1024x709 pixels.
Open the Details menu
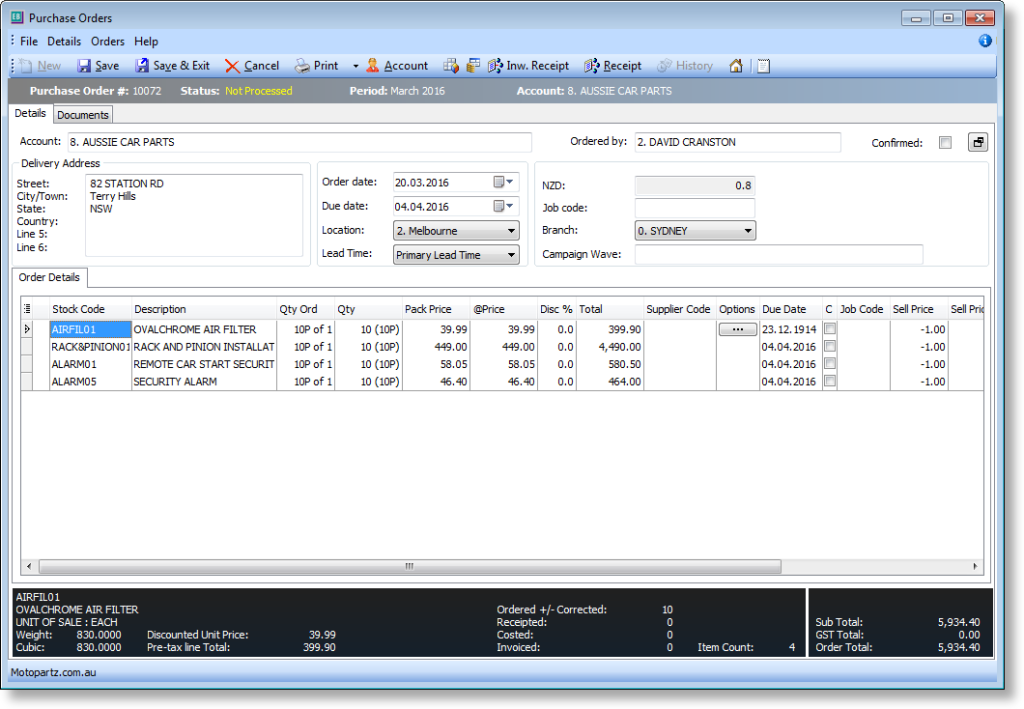[64, 41]
